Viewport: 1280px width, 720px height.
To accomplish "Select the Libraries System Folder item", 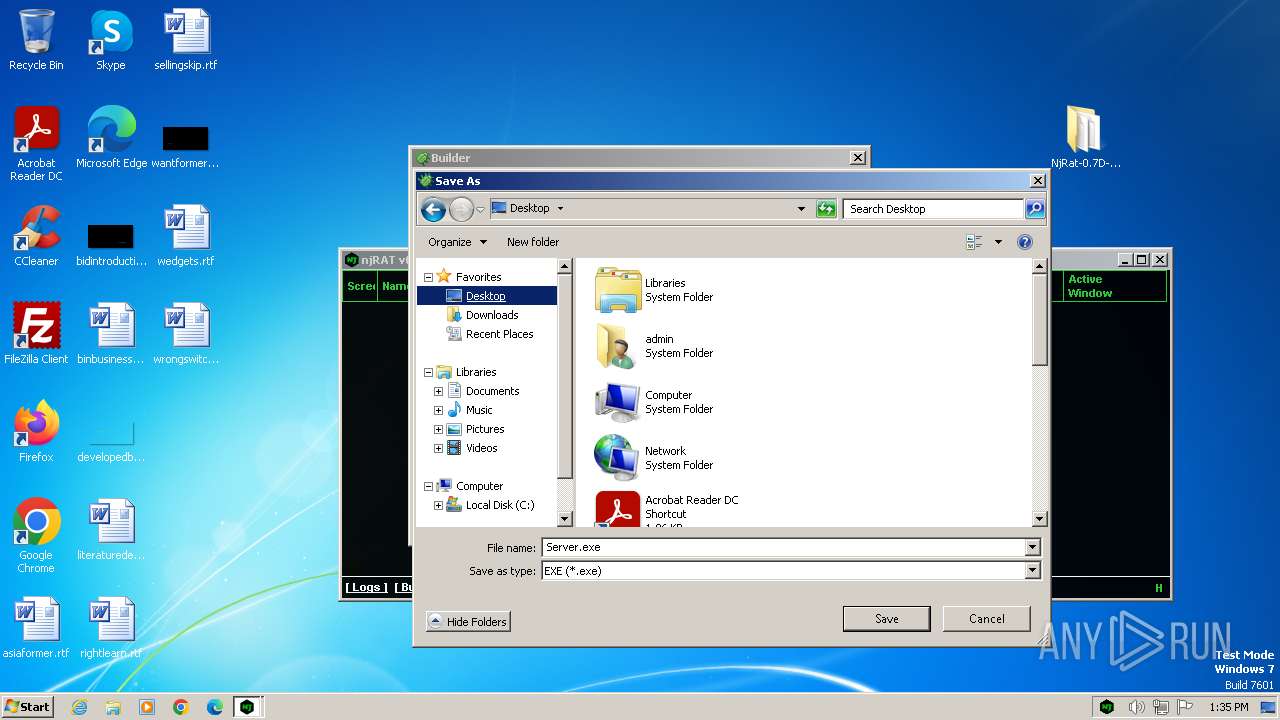I will click(655, 290).
